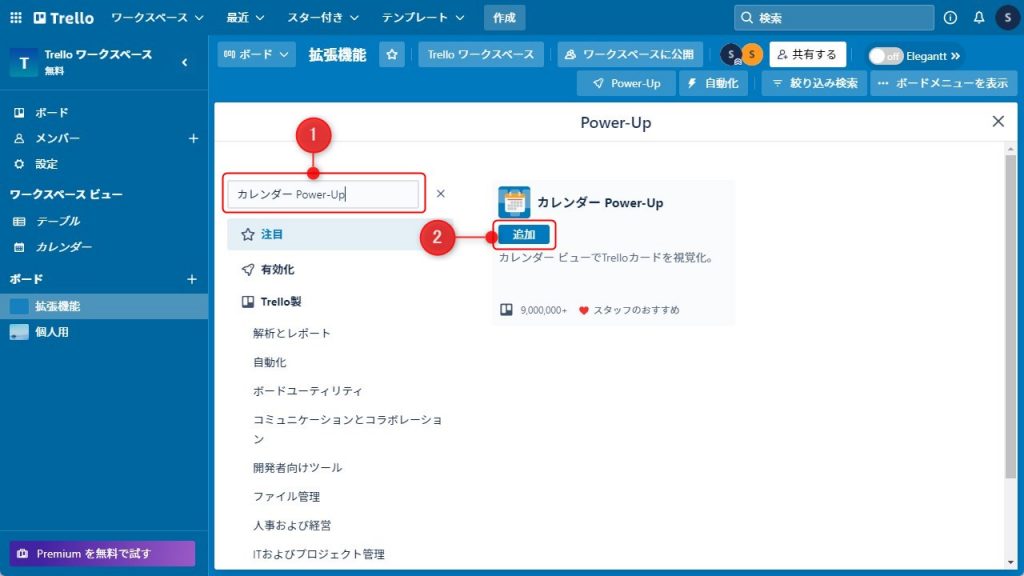
Task: Open the 最近 dropdown menu
Action: pos(245,18)
